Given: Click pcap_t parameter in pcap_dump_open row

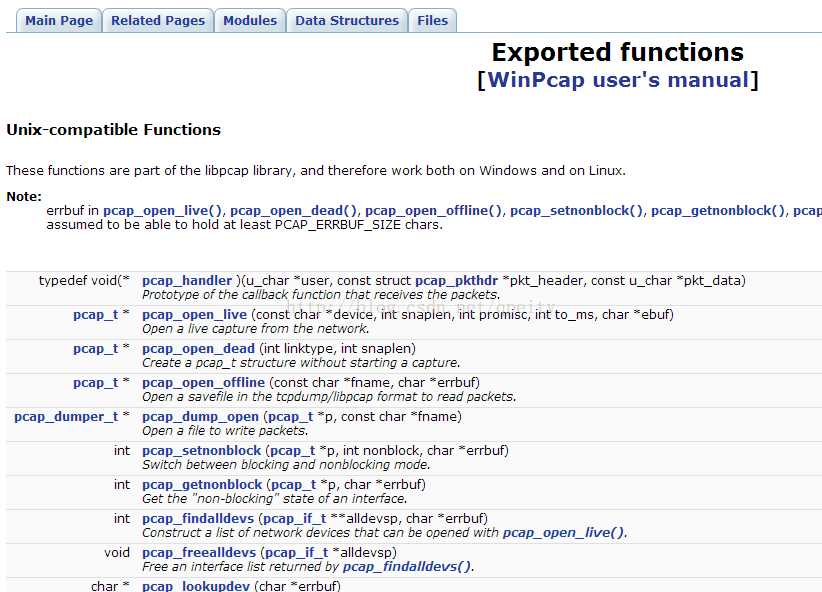Looking at the screenshot, I should (290, 417).
